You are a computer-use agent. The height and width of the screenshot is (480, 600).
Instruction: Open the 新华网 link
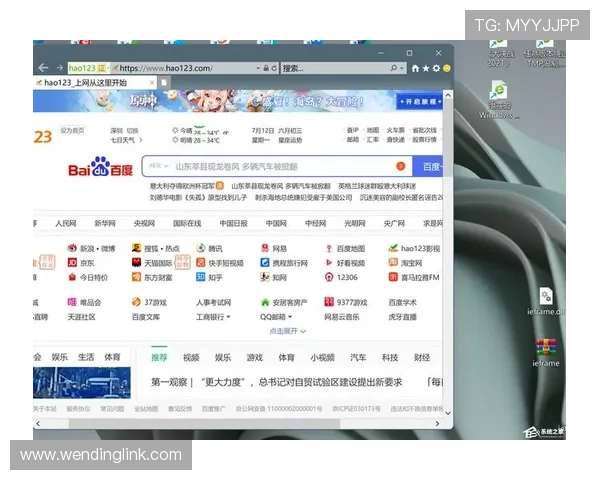click(105, 224)
